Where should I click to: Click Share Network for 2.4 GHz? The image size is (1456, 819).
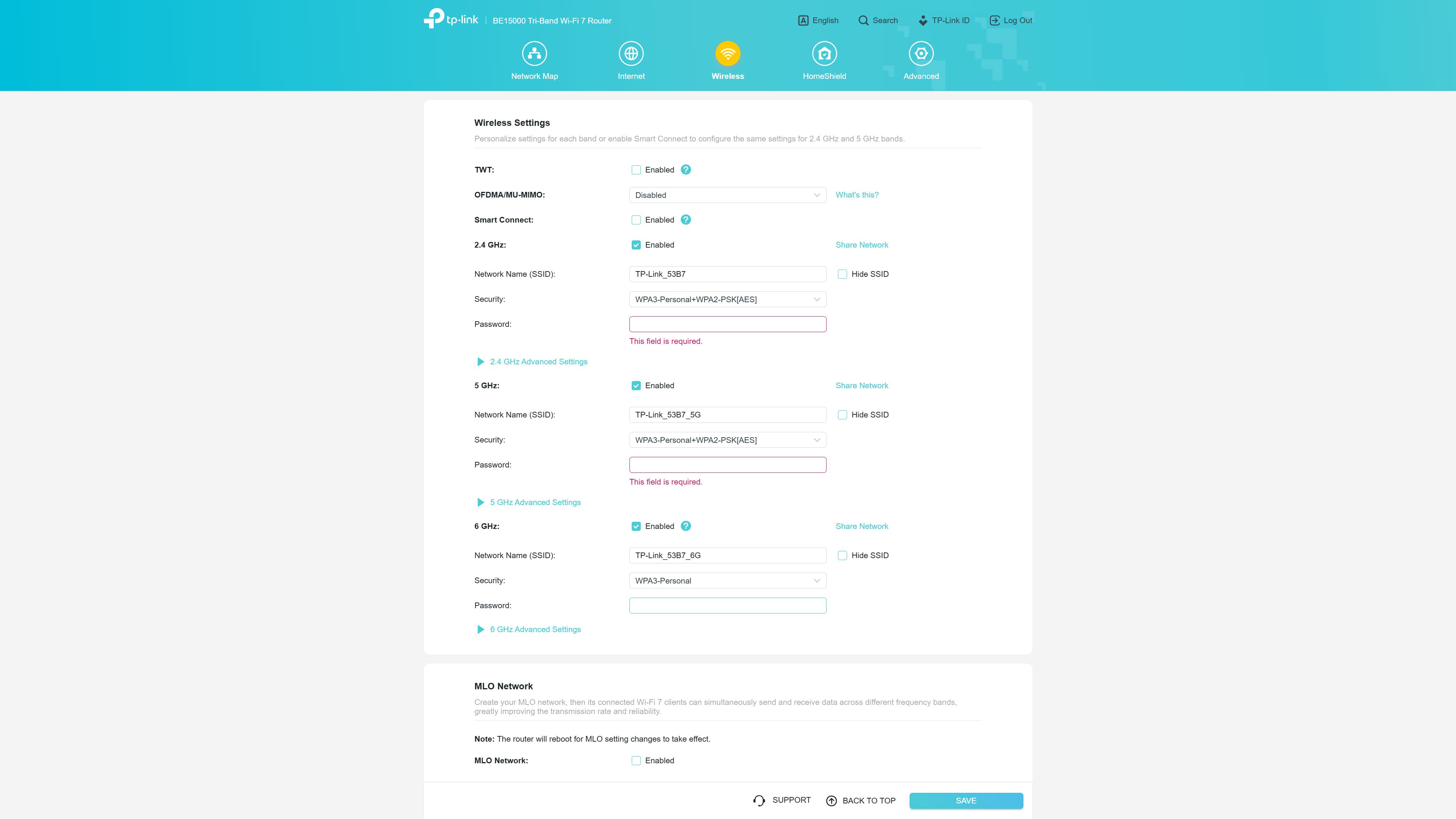click(x=862, y=245)
